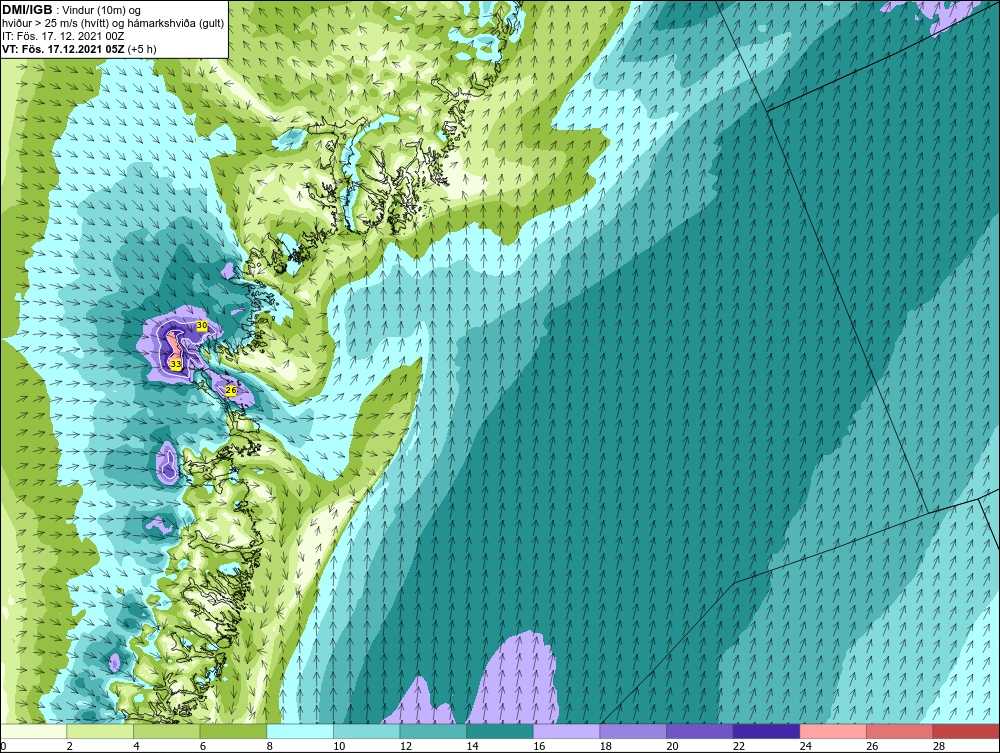Select the 4–6 m/s green legend swatch

pyautogui.click(x=166, y=731)
